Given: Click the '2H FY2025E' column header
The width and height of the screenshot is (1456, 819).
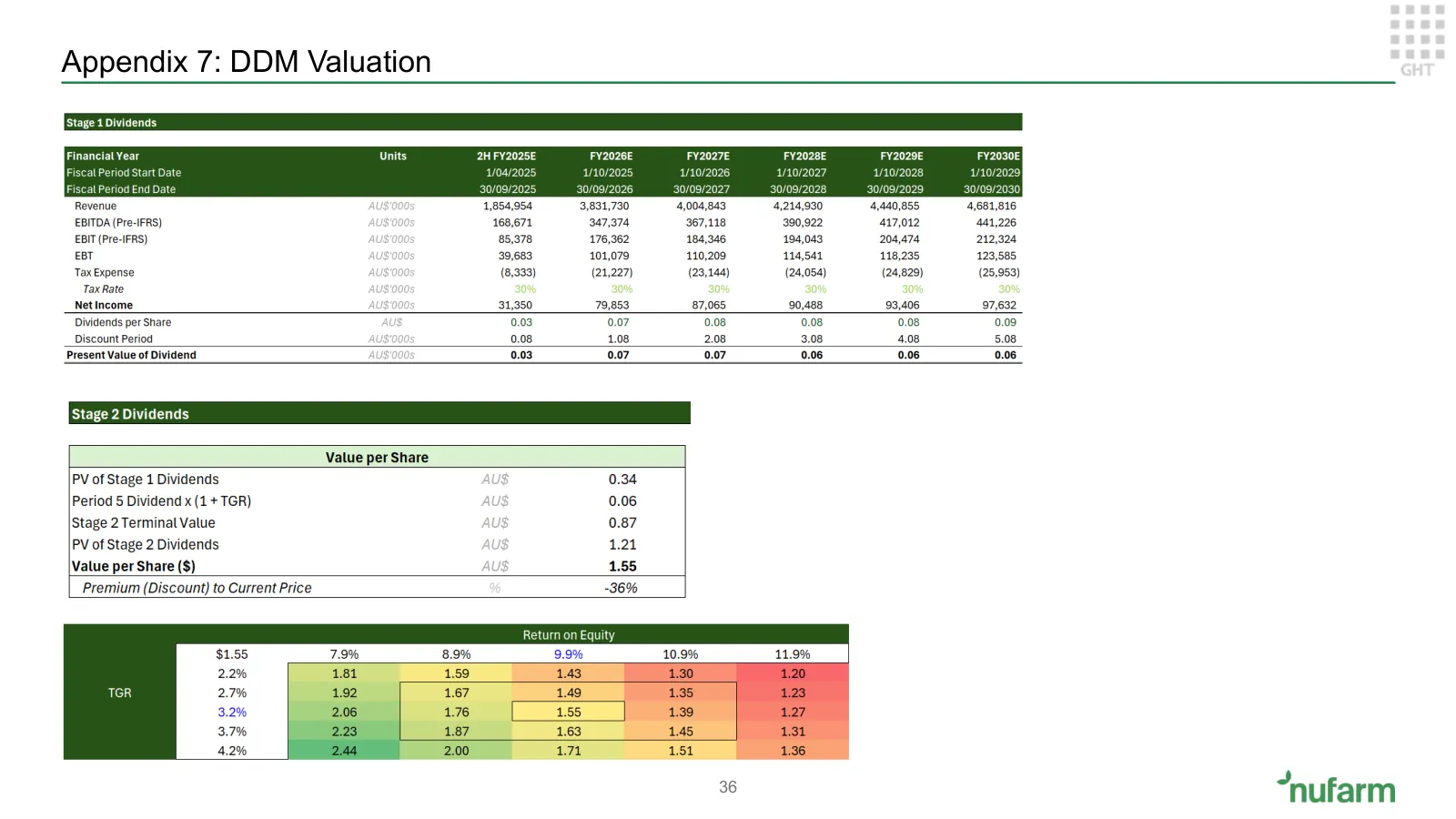Looking at the screenshot, I should 506,157.
